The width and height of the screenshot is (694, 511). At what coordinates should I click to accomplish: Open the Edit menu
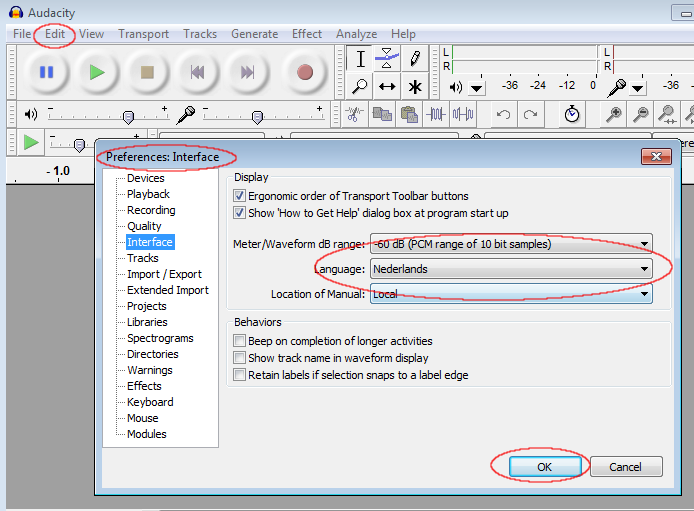(x=55, y=34)
